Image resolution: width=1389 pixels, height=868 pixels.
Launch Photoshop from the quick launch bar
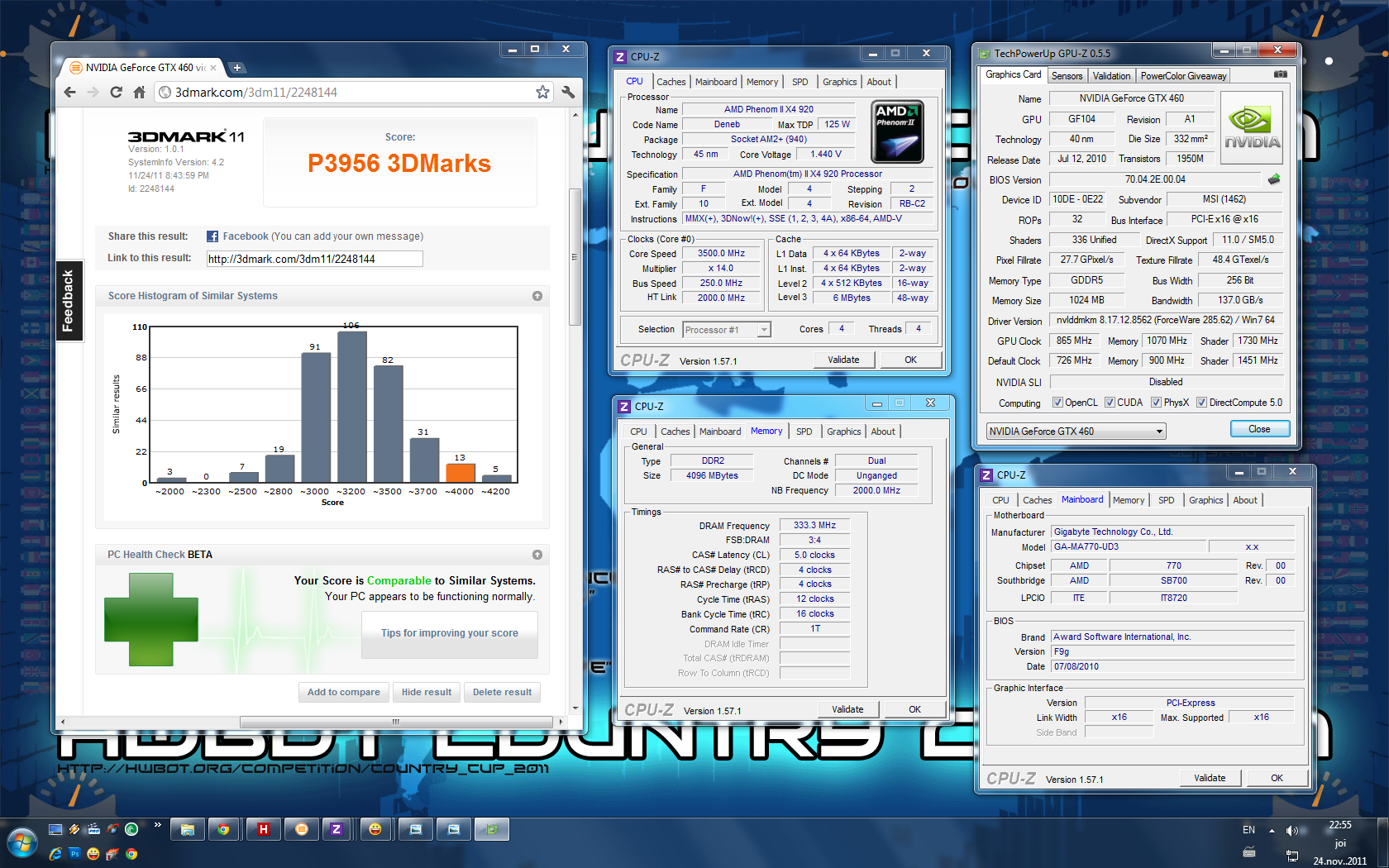pyautogui.click(x=74, y=854)
